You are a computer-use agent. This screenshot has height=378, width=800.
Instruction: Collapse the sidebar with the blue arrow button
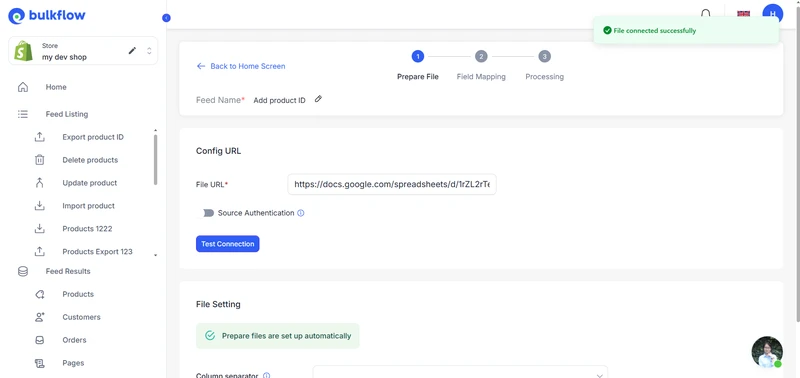[x=166, y=18]
